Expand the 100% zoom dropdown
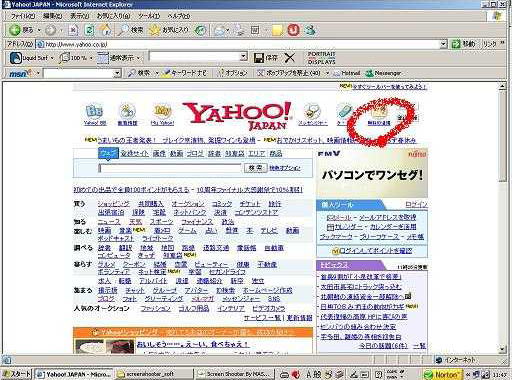Viewport: 512px width, 380px height. (91, 58)
